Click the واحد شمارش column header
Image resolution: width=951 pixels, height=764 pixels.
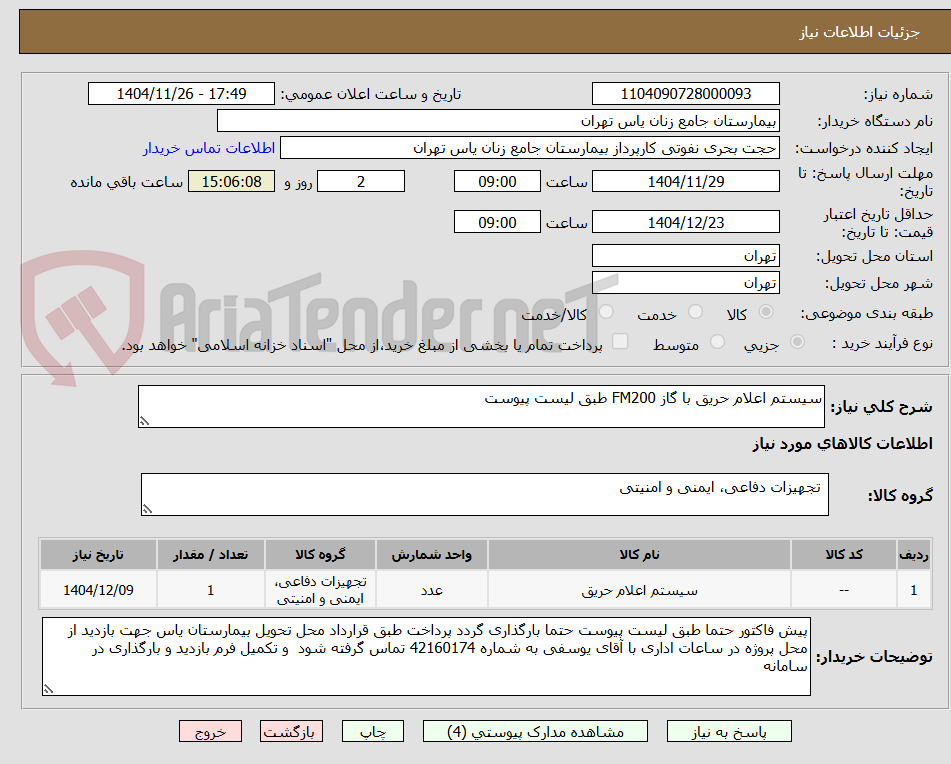pos(431,554)
